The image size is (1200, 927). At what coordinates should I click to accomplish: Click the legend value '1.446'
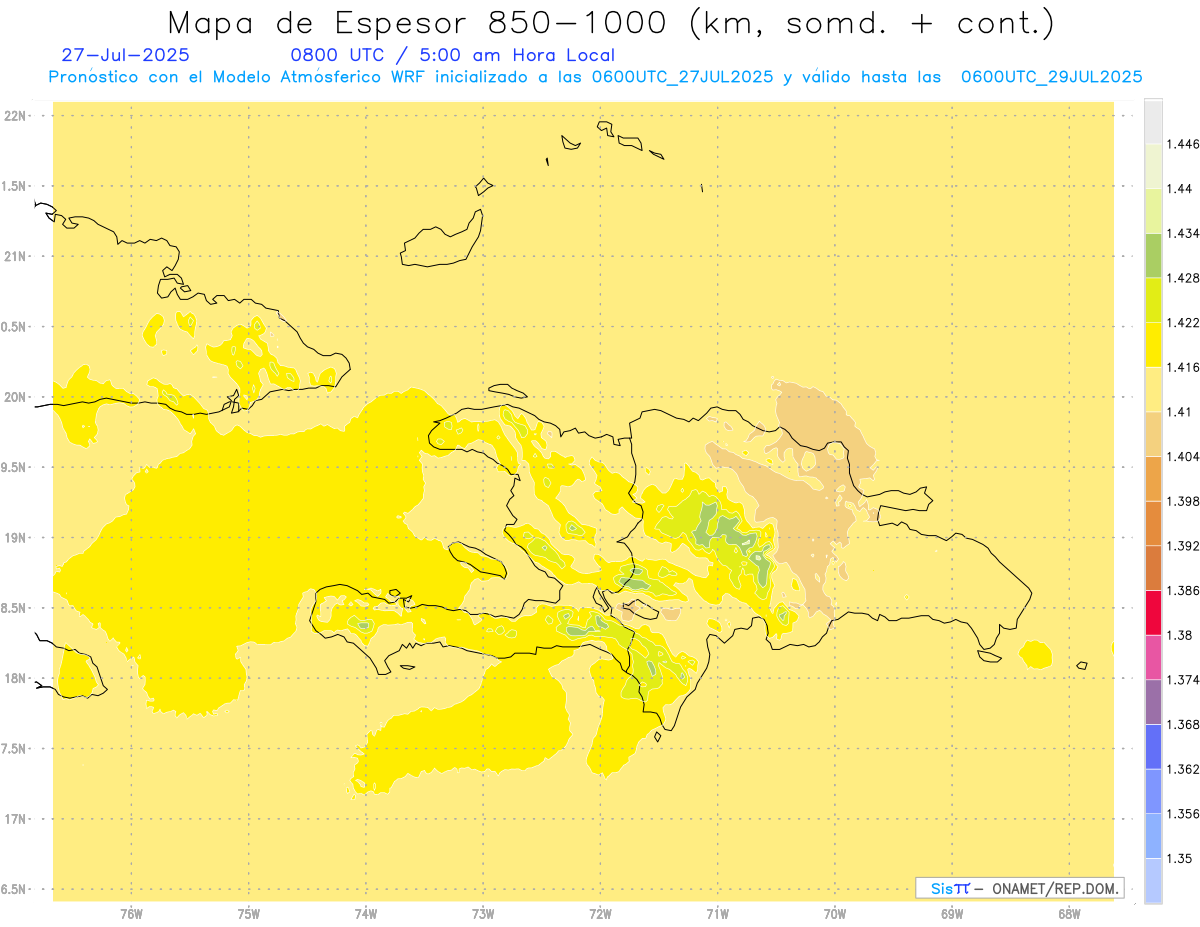click(x=1182, y=144)
